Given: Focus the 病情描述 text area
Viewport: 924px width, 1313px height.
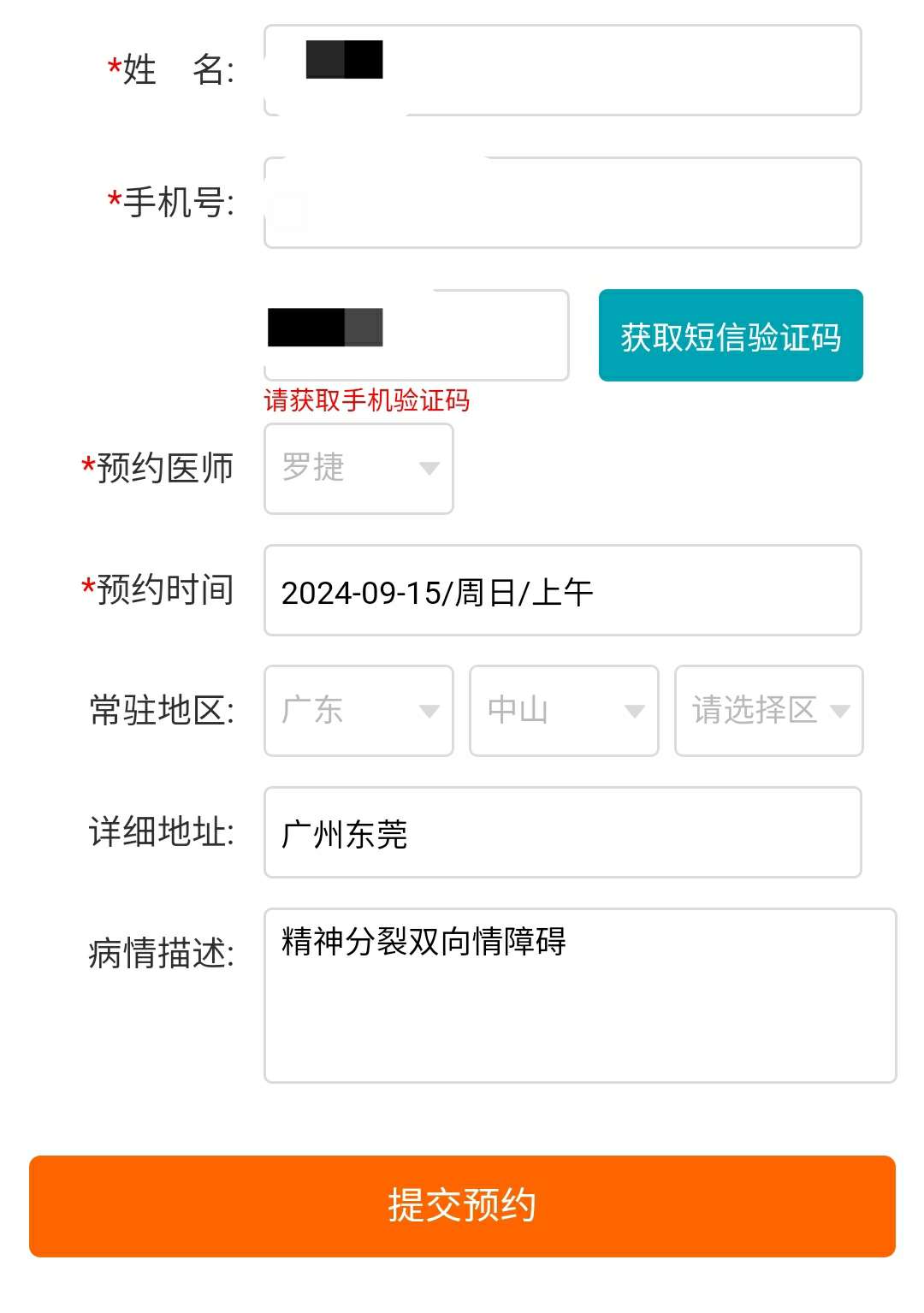Looking at the screenshot, I should tap(579, 996).
